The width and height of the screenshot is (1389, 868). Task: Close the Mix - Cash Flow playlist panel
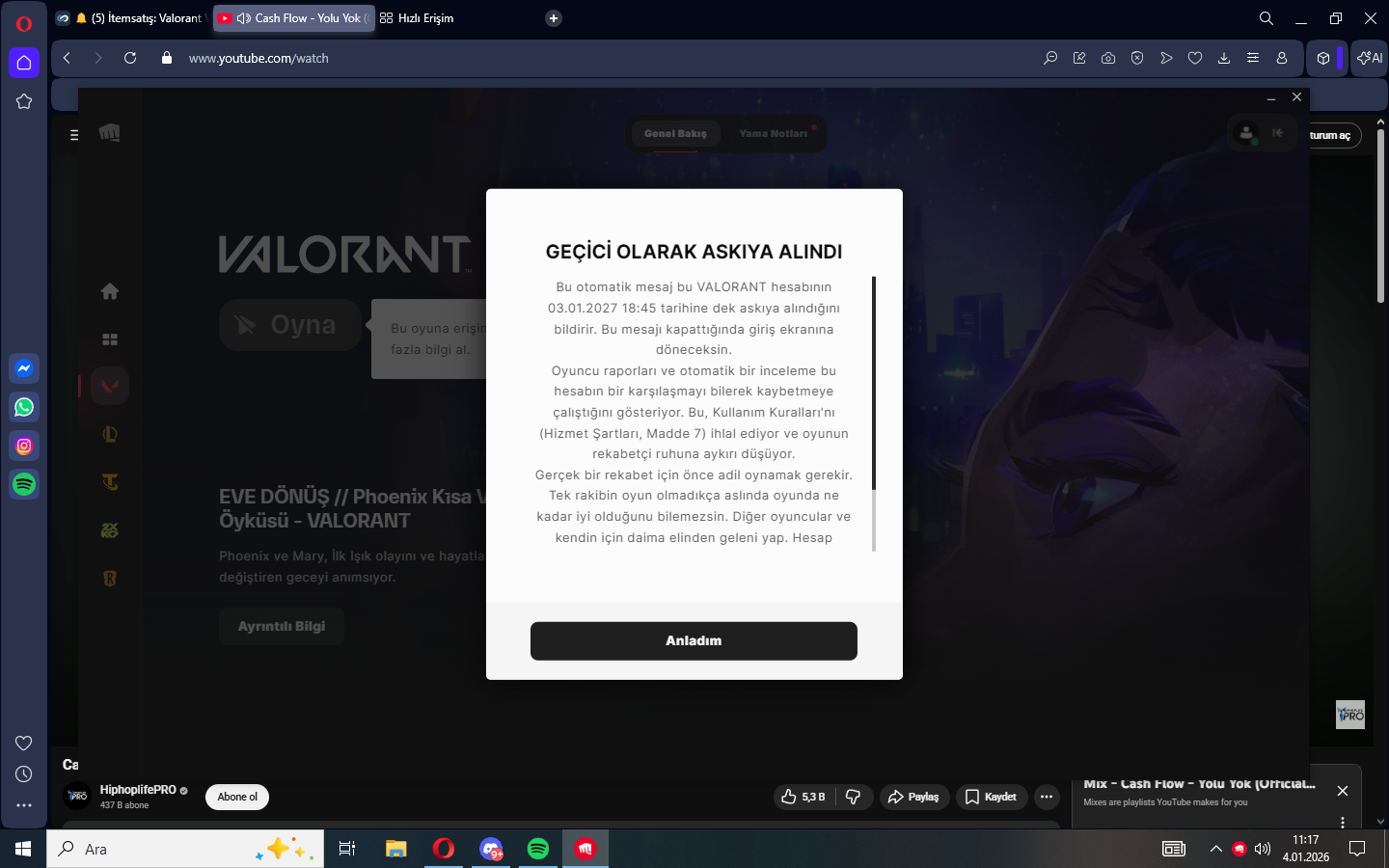click(x=1343, y=791)
